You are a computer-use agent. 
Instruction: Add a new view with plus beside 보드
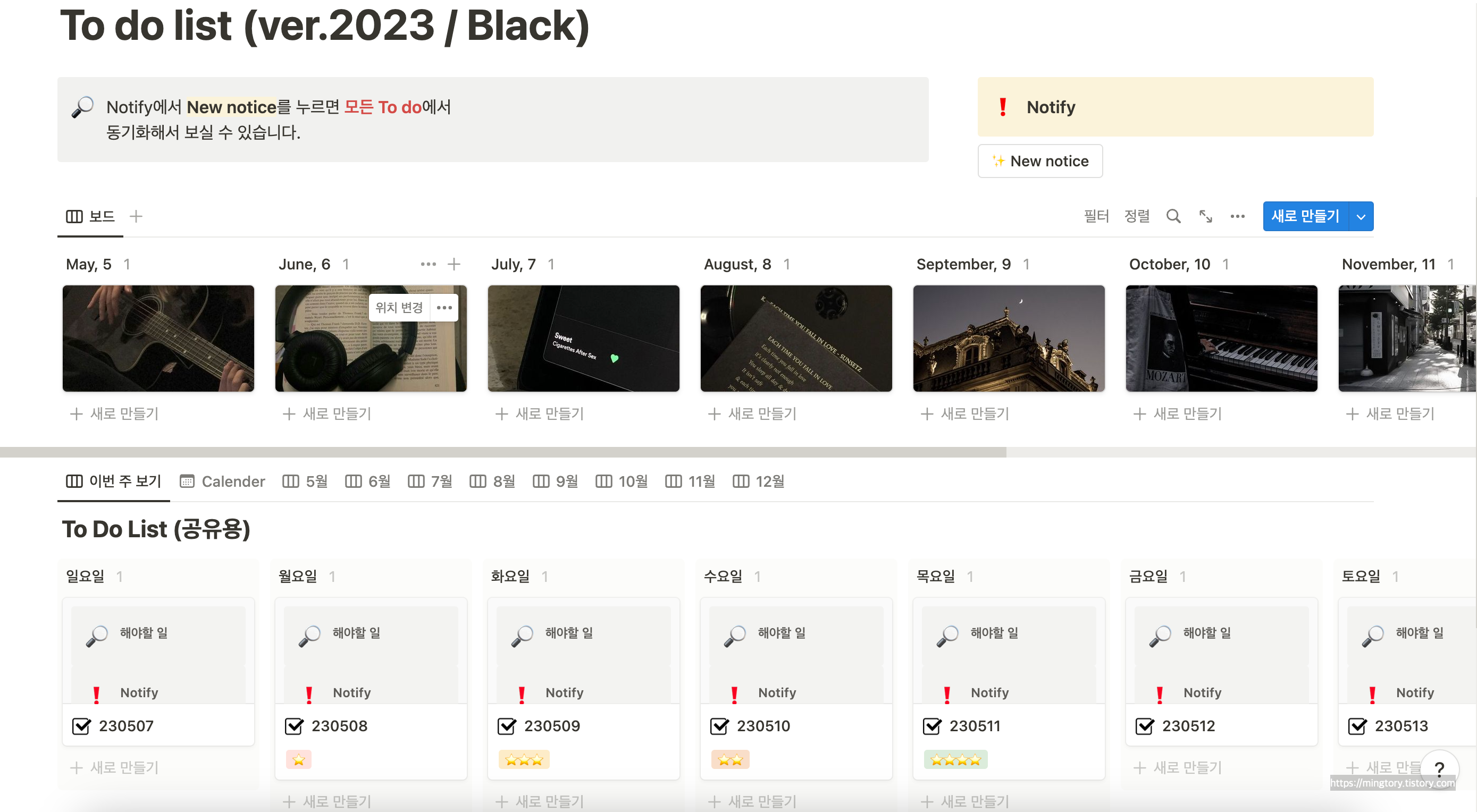[x=136, y=216]
